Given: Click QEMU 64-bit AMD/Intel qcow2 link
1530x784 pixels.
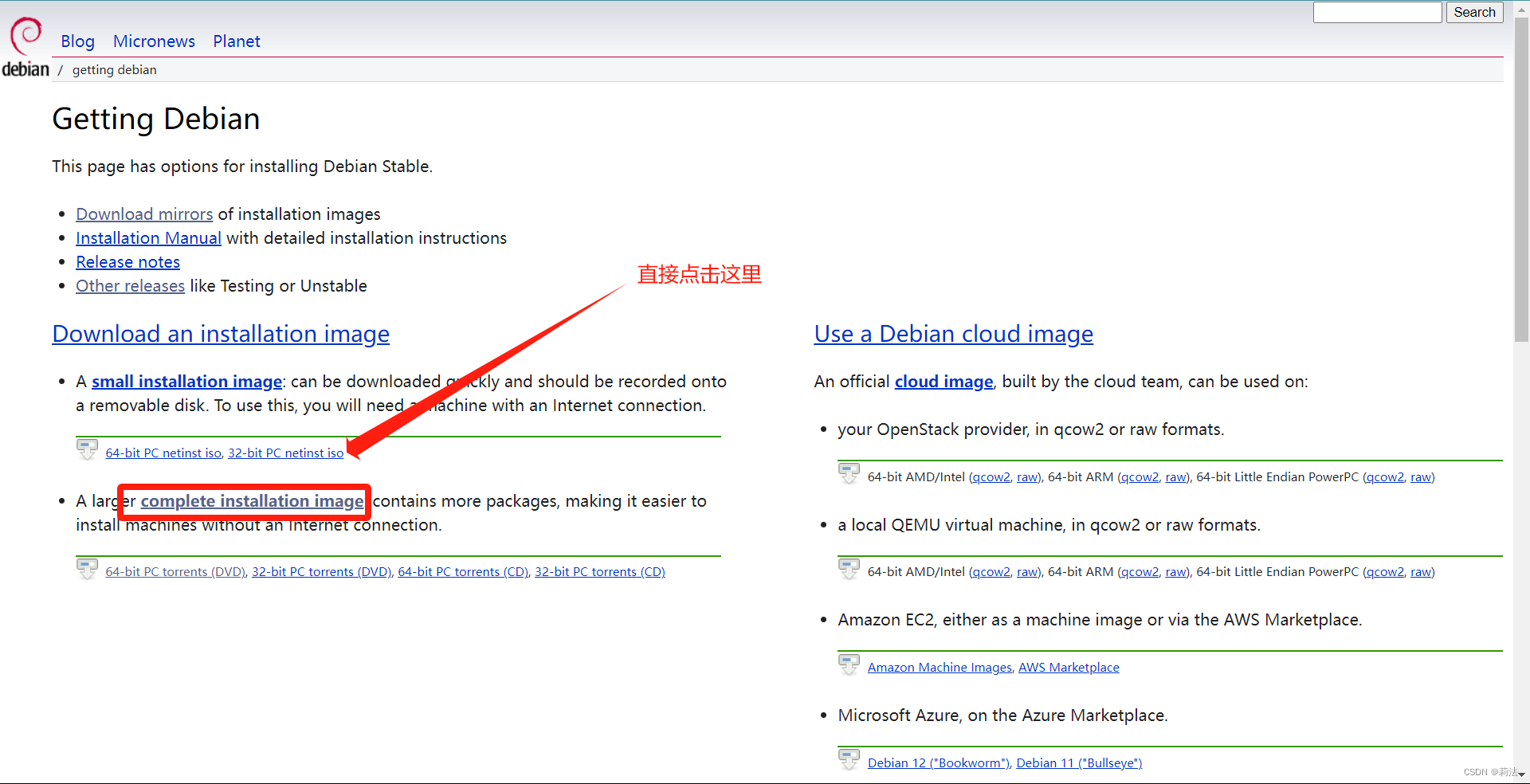Looking at the screenshot, I should click(991, 572).
